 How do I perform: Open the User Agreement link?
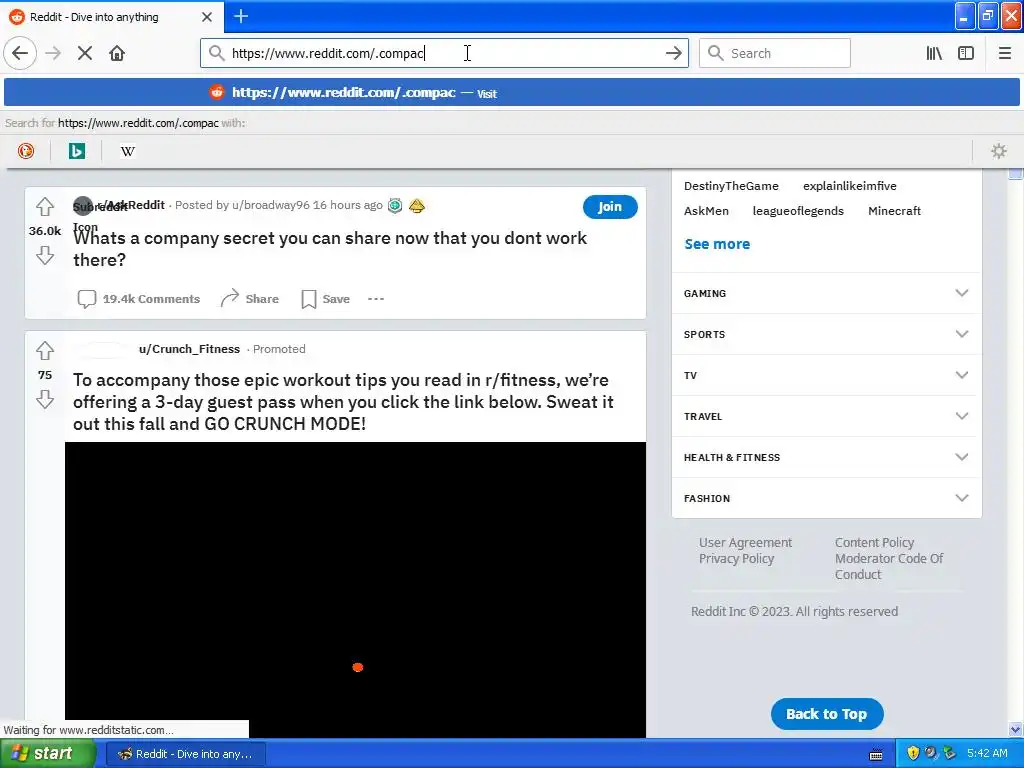pos(745,543)
